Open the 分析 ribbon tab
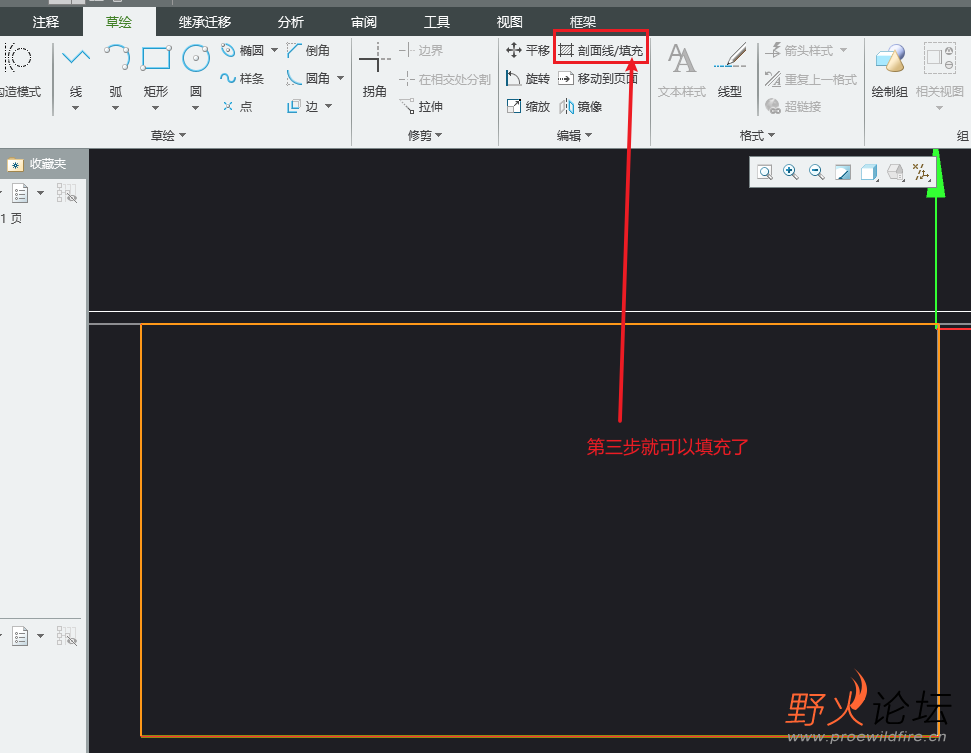 click(x=290, y=22)
